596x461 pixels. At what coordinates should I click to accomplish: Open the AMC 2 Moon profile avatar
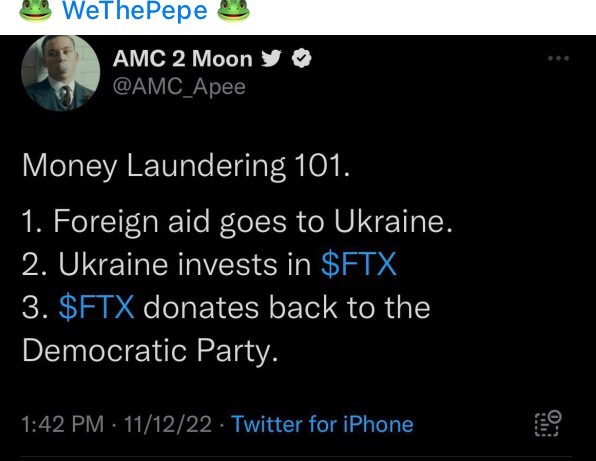pyautogui.click(x=61, y=73)
